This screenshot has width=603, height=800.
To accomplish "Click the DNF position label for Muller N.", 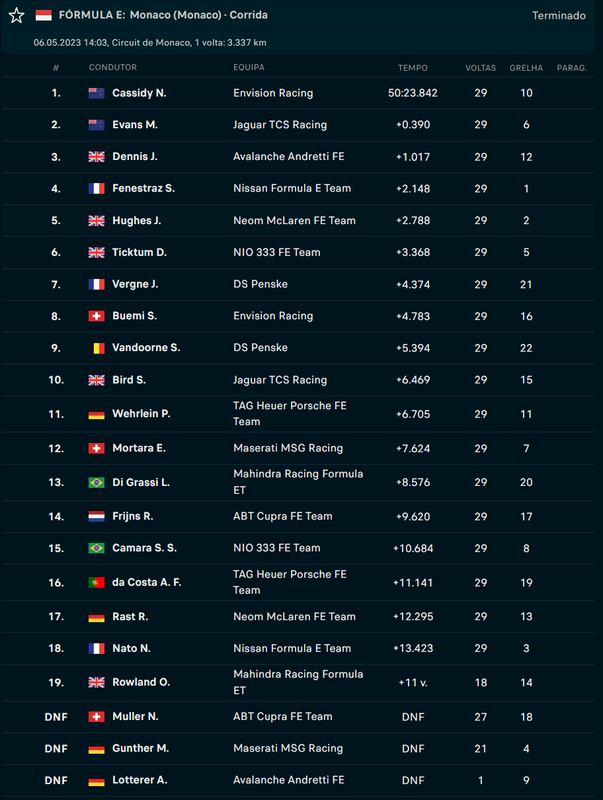I will [x=56, y=717].
